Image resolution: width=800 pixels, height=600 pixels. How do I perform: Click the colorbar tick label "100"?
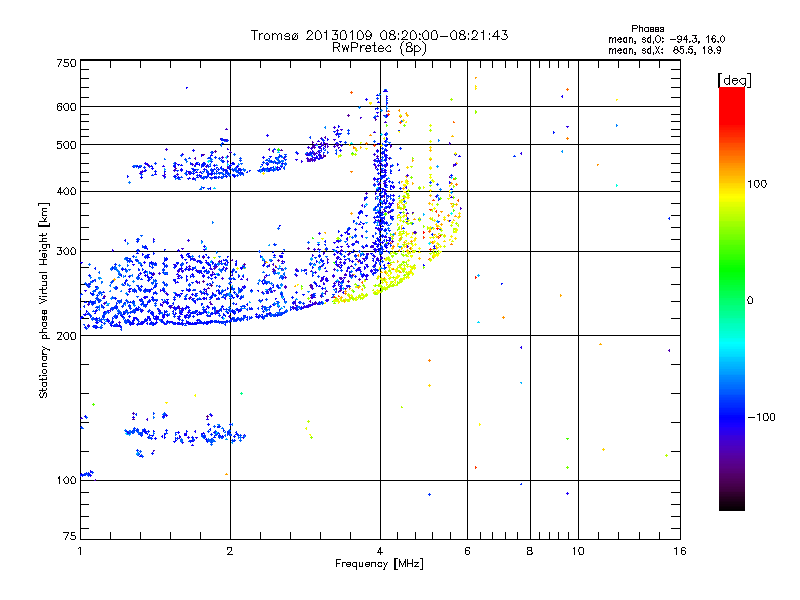click(757, 184)
